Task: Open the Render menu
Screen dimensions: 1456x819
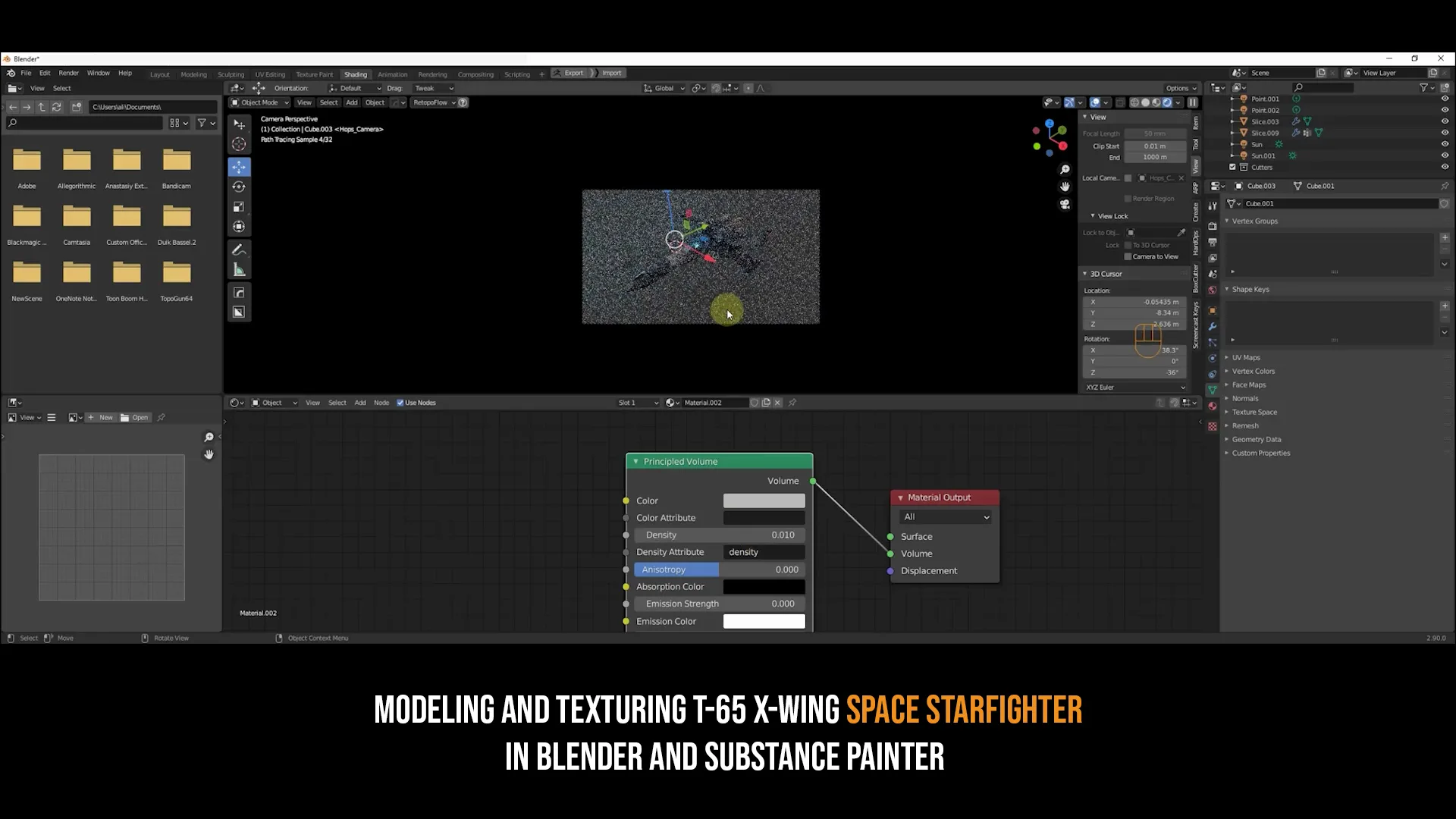Action: [x=68, y=74]
